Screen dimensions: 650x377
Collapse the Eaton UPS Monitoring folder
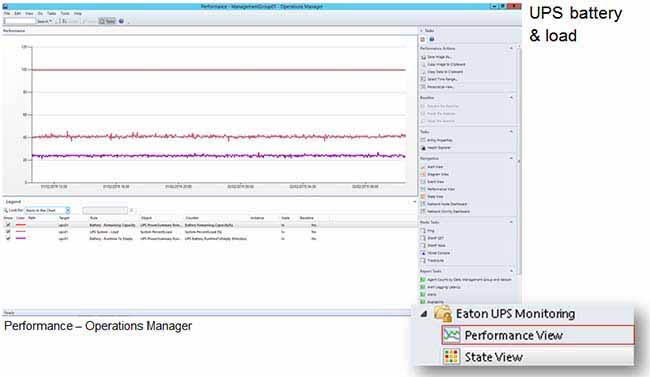click(x=424, y=314)
